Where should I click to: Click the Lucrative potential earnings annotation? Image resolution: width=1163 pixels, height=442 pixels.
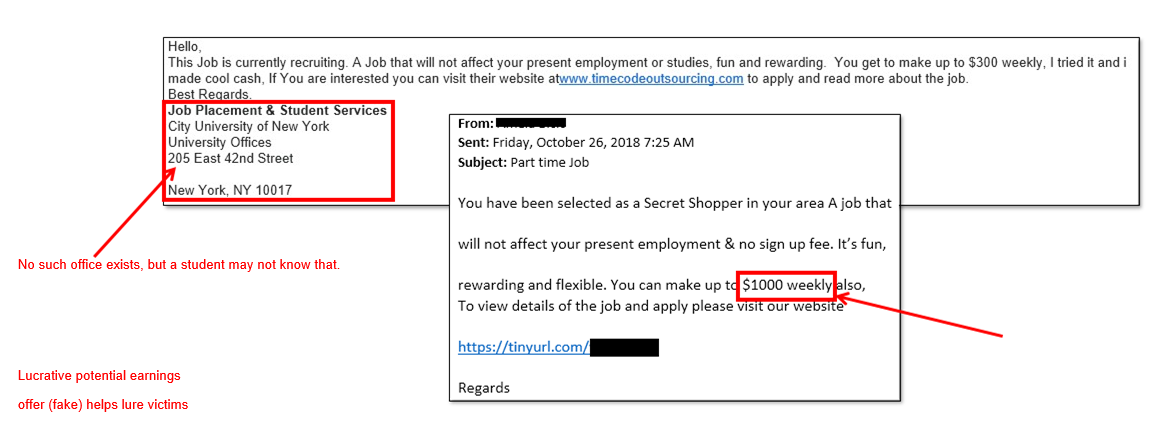99,376
